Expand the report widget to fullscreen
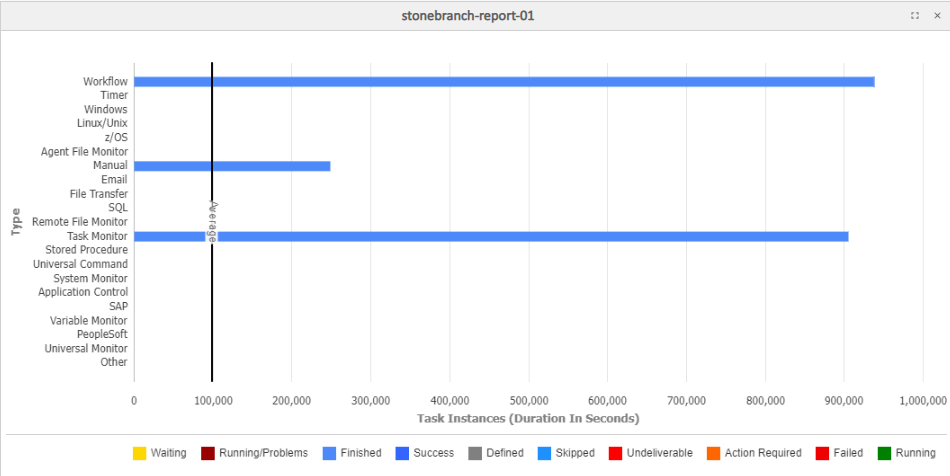The height and width of the screenshot is (476, 950). 915,16
